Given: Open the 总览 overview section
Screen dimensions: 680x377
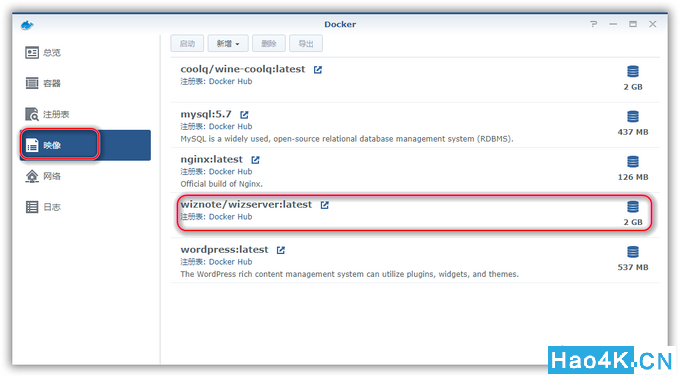Looking at the screenshot, I should coord(85,52).
